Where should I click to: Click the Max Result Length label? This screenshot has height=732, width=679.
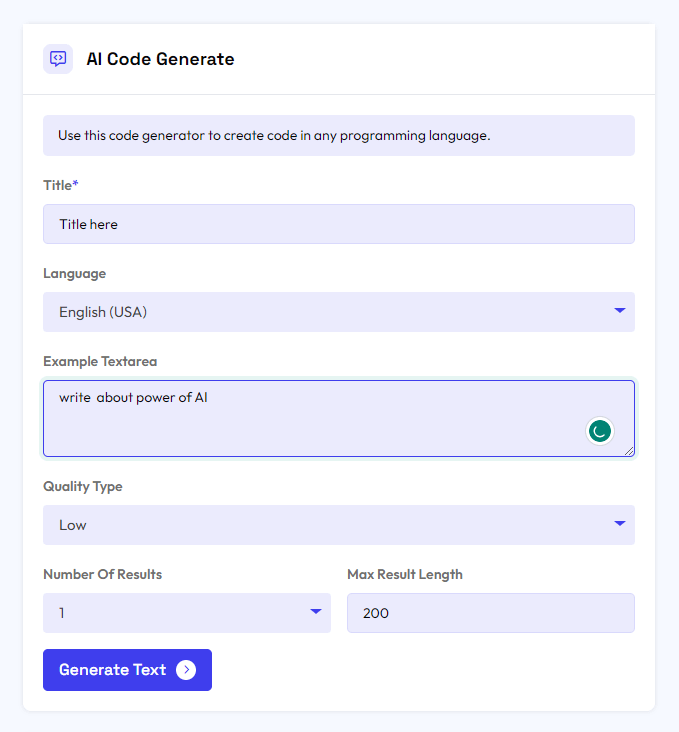(x=404, y=574)
